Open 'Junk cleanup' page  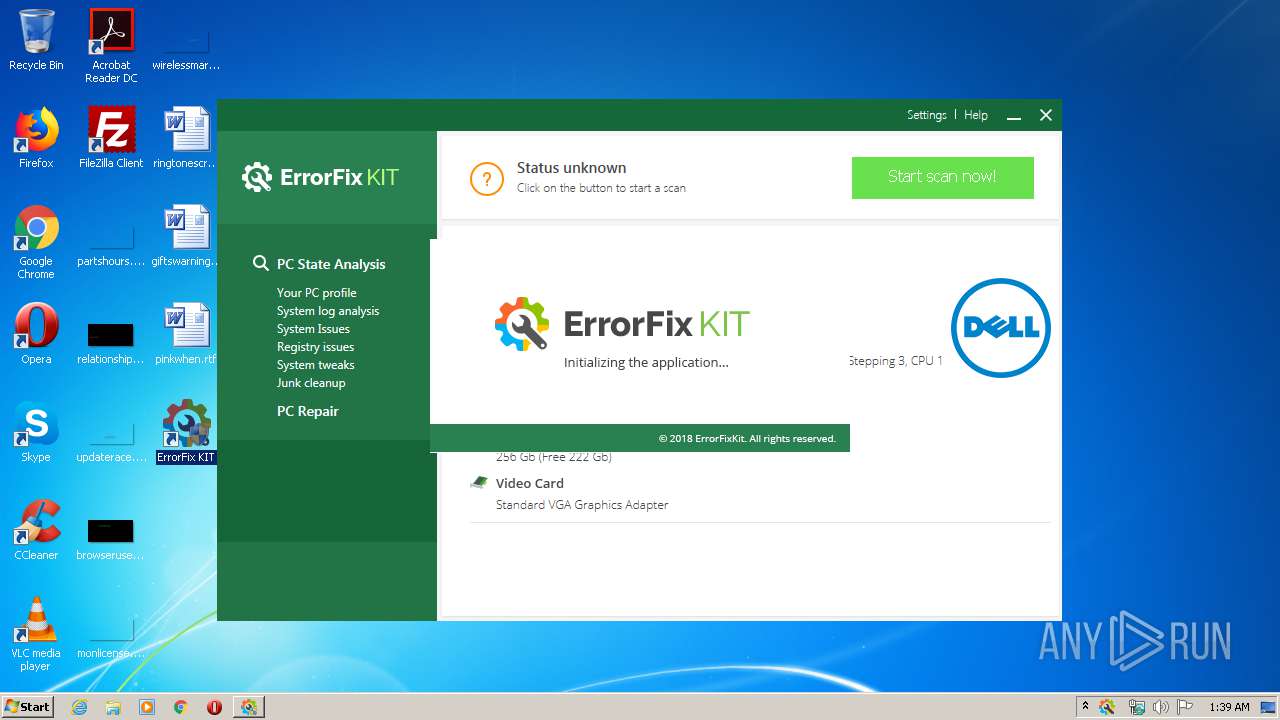[x=311, y=383]
